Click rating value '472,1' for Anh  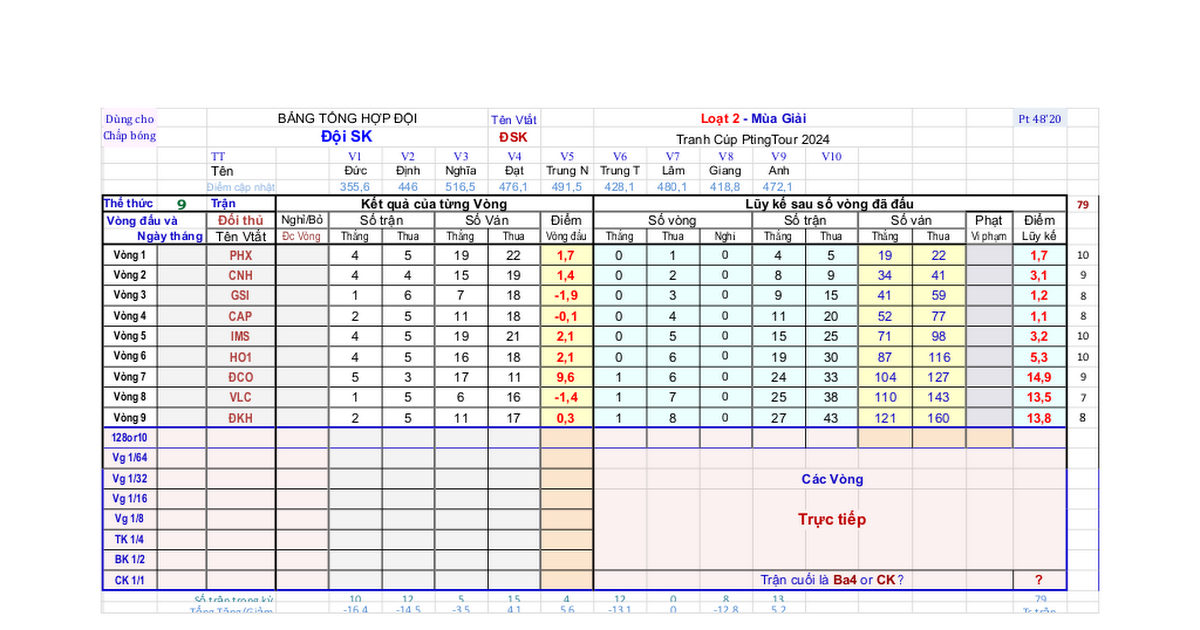(x=779, y=186)
